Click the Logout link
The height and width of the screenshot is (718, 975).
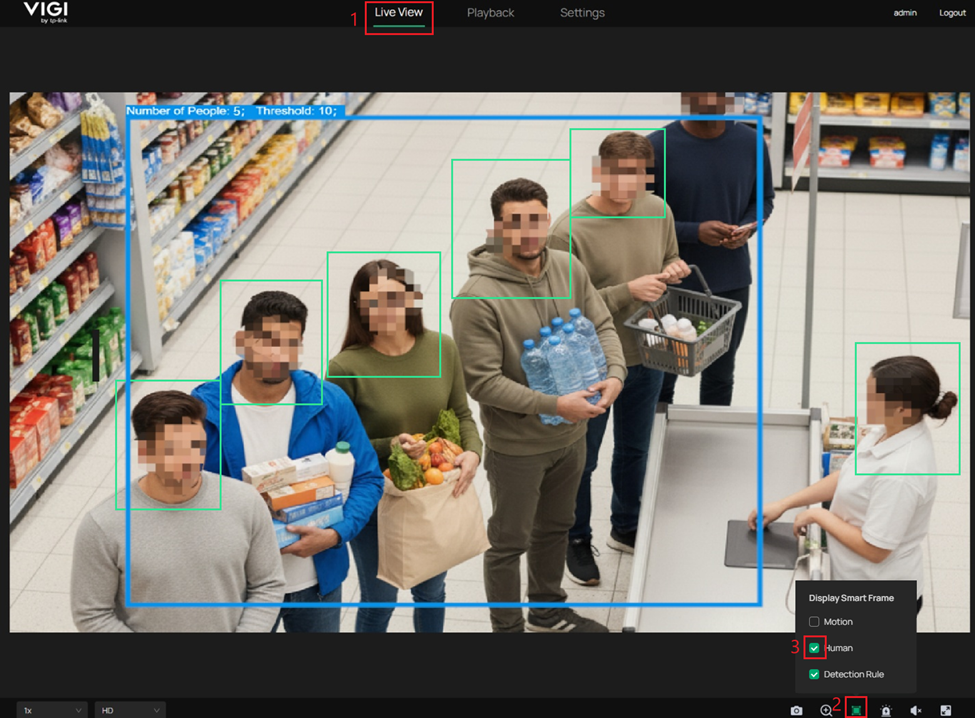[x=952, y=12]
